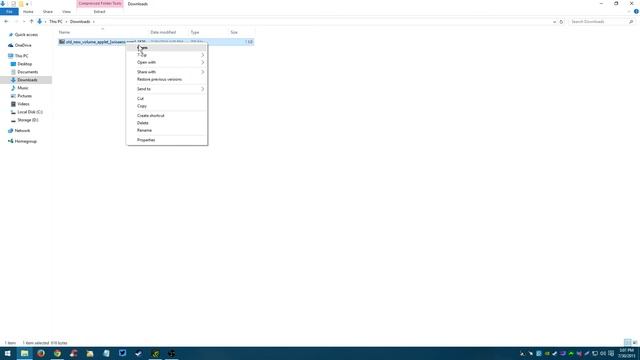Viewport: 640px width, 360px height.
Task: Open the recent locations dropdown arrow
Action: click(x=24, y=22)
